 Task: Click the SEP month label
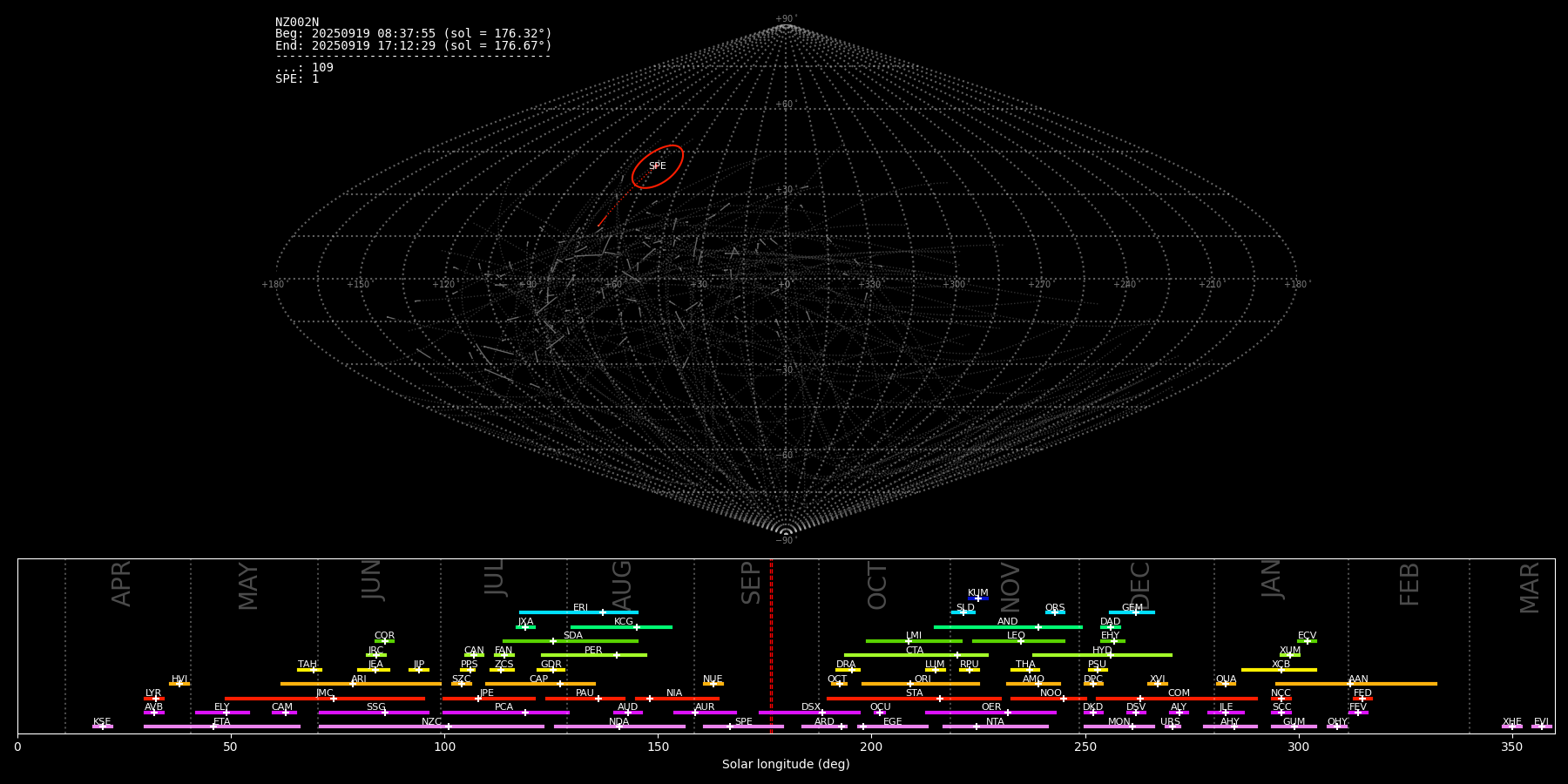click(751, 584)
